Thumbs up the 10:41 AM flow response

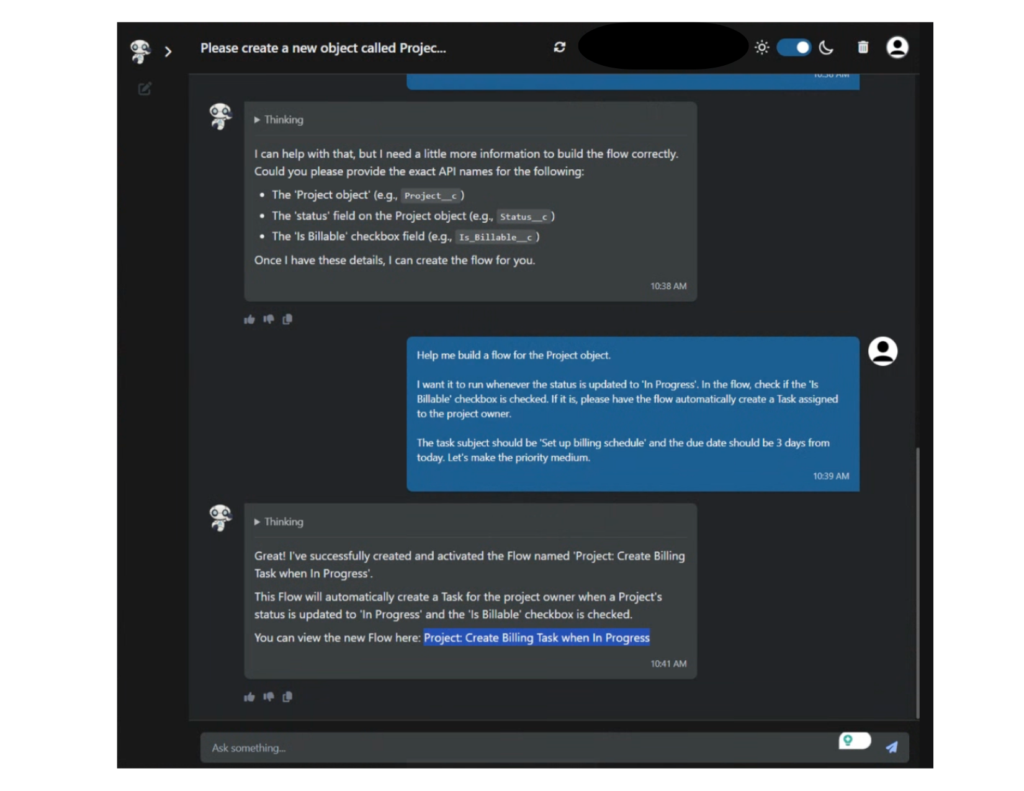(249, 697)
